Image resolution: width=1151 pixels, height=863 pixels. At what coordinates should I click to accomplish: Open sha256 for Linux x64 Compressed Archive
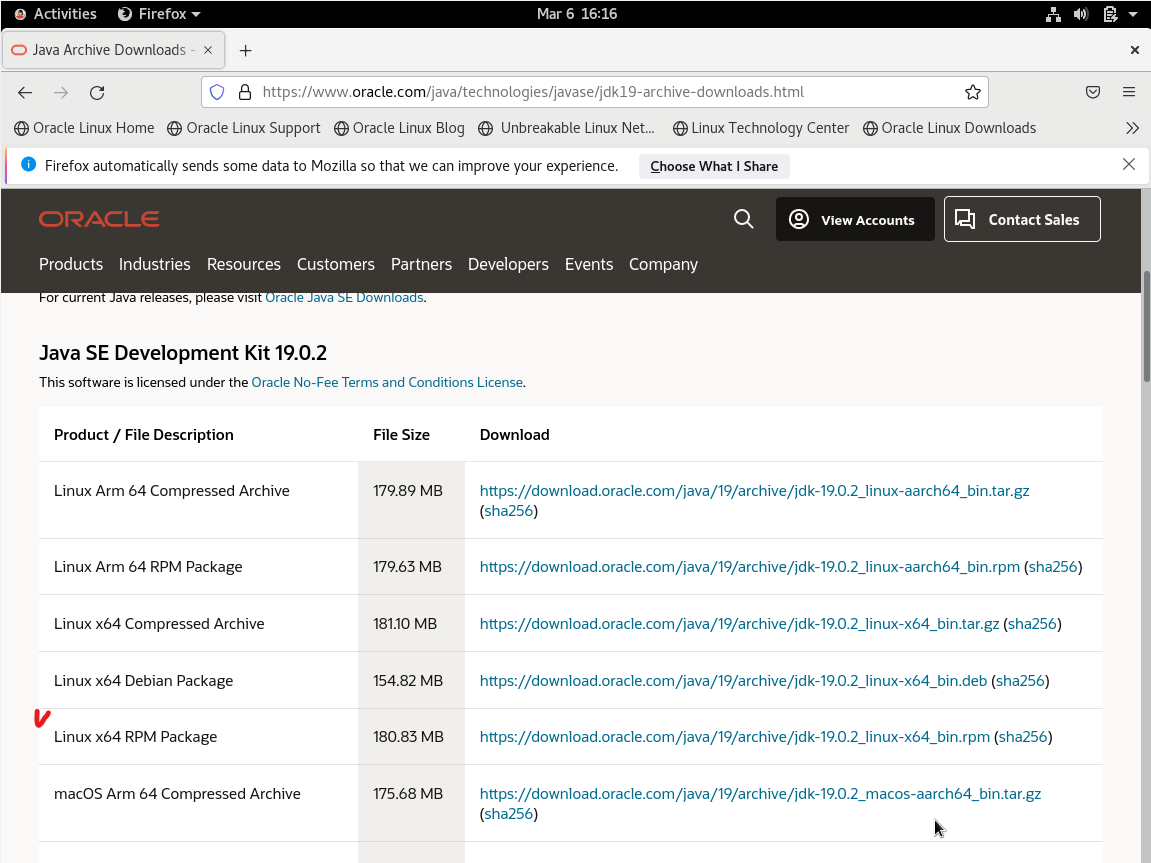tap(1032, 624)
